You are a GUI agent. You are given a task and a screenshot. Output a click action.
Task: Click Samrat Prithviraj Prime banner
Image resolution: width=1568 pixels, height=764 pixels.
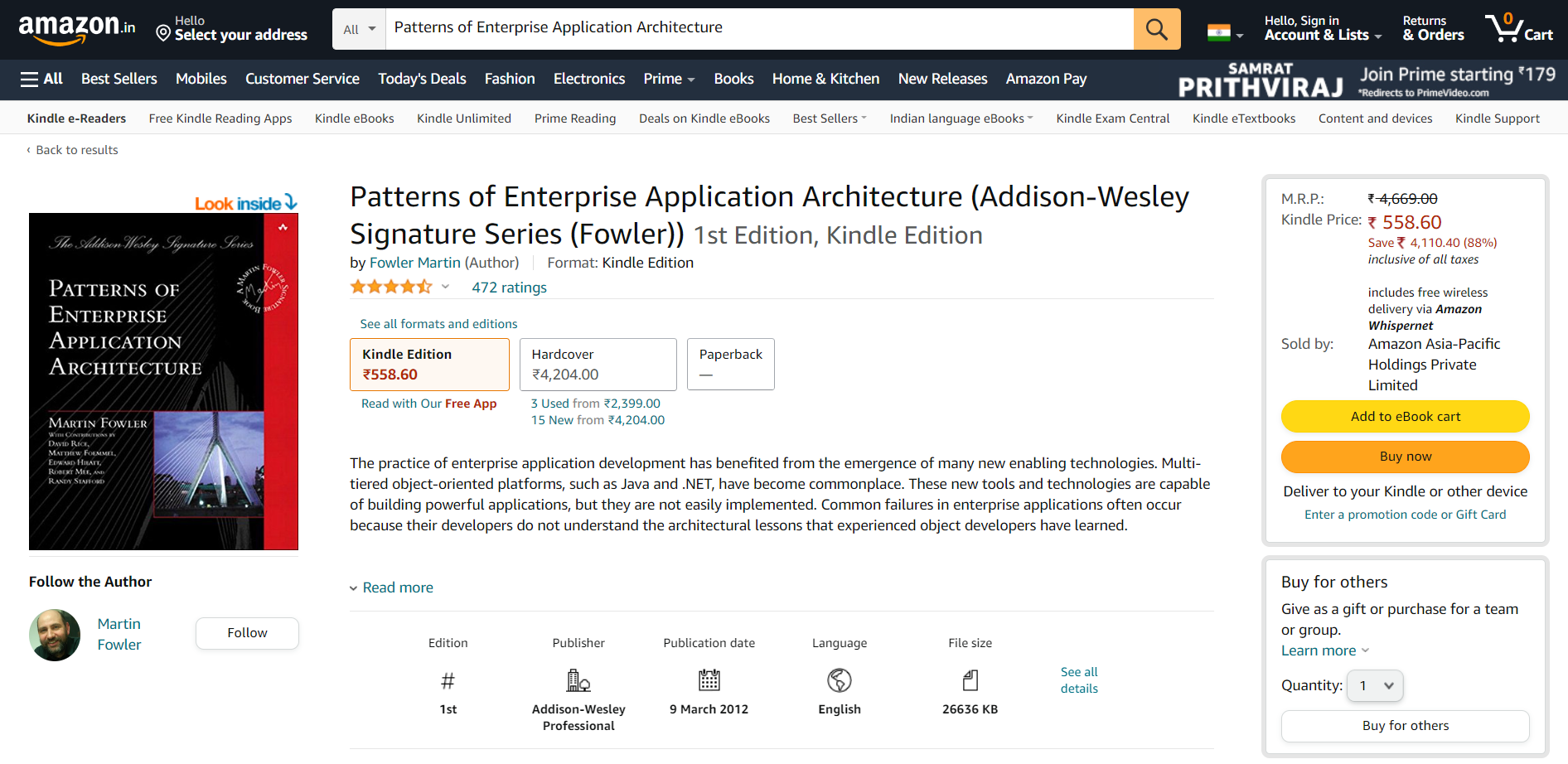(1367, 80)
